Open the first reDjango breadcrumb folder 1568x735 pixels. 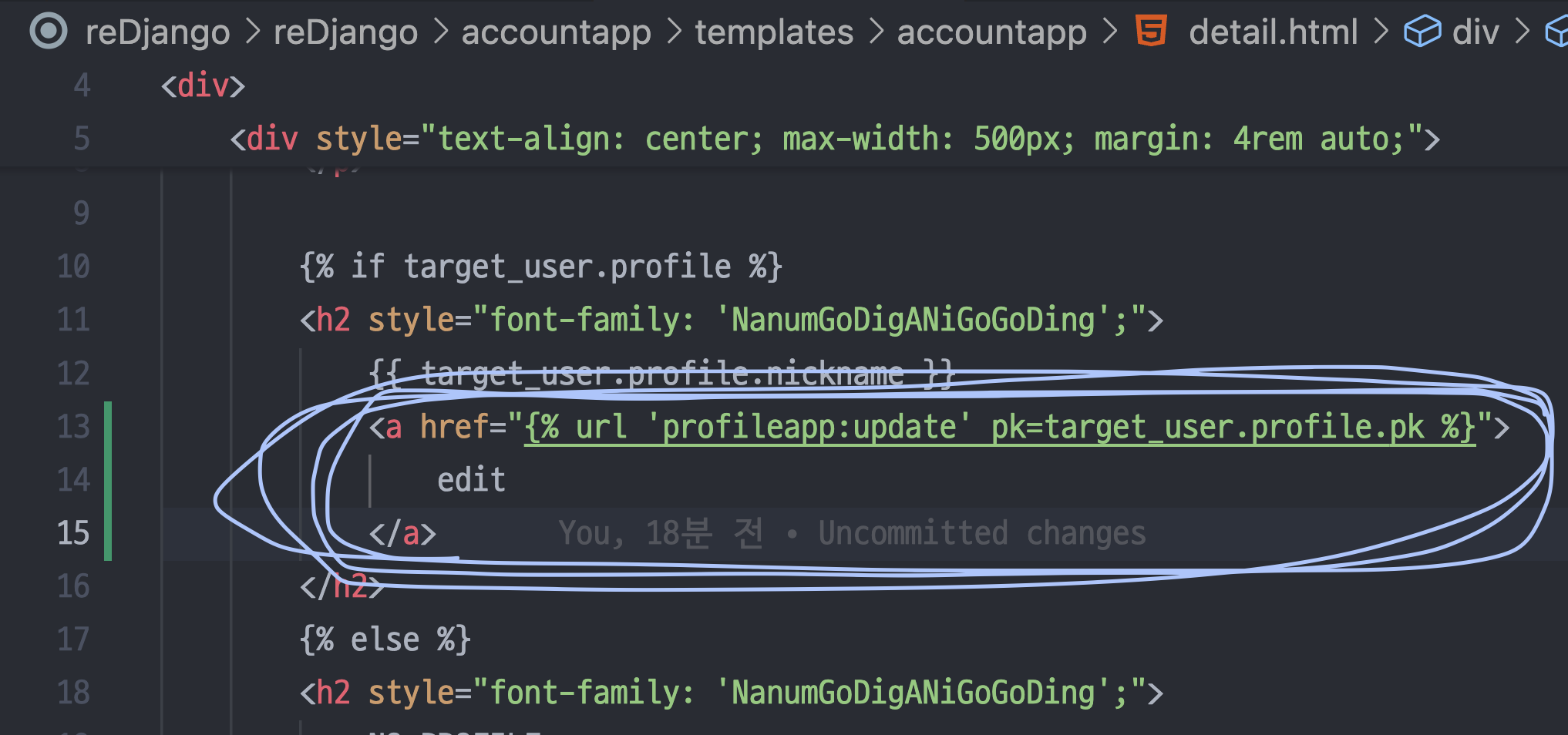coord(157,32)
